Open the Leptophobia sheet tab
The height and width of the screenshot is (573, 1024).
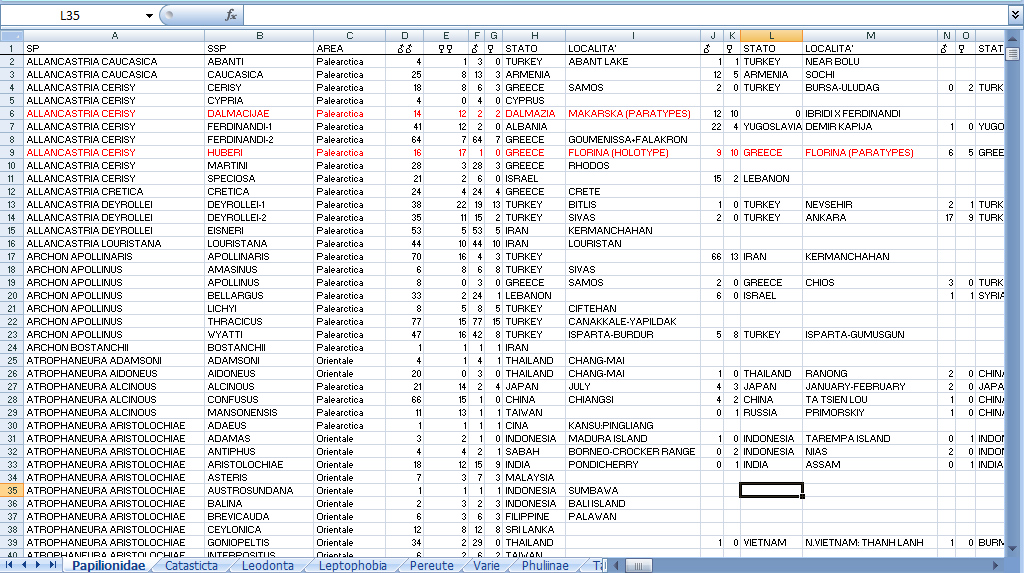[351, 565]
